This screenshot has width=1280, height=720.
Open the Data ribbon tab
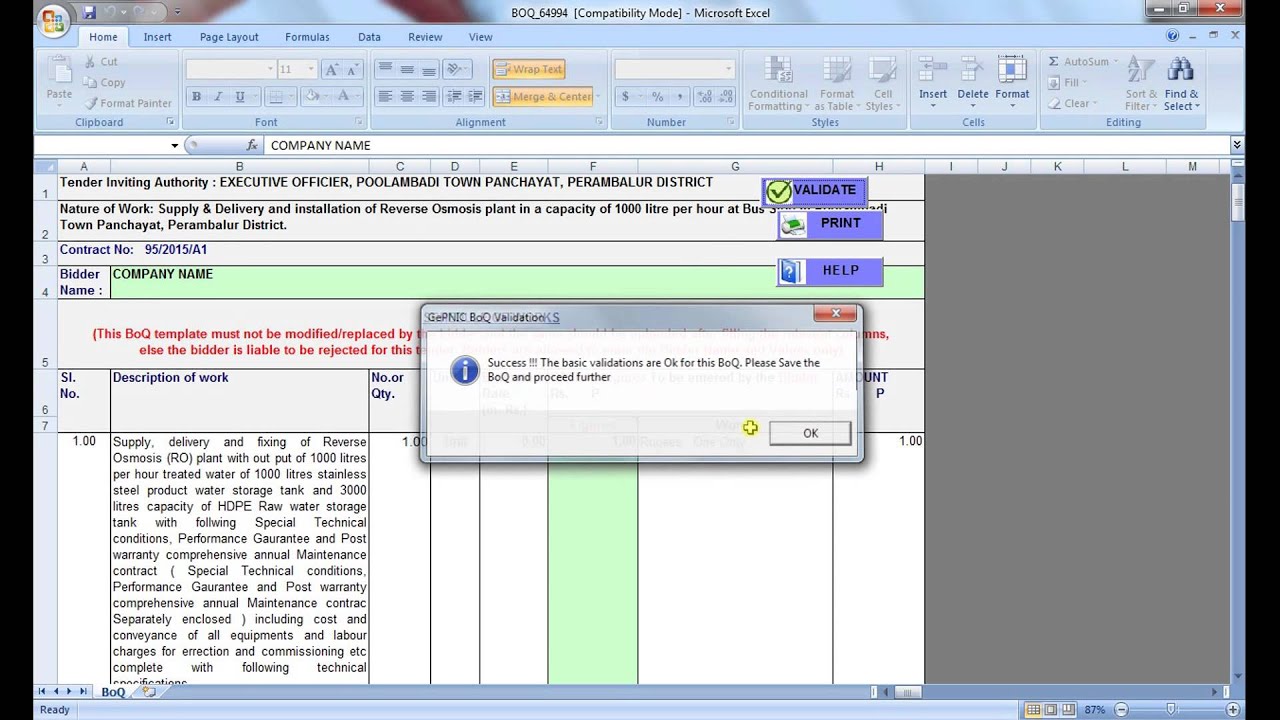click(369, 37)
